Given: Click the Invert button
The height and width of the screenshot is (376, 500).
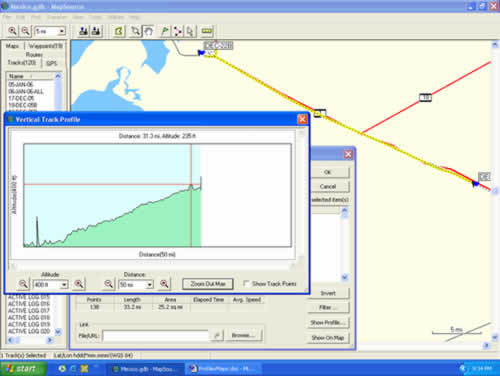Looking at the screenshot, I should [328, 293].
